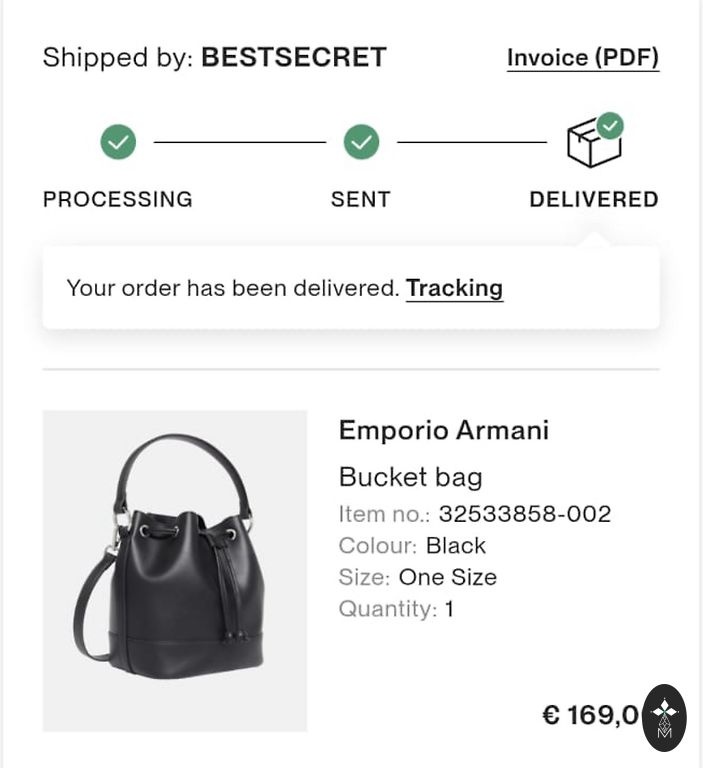Click the € 169 price amount

[x=590, y=715]
